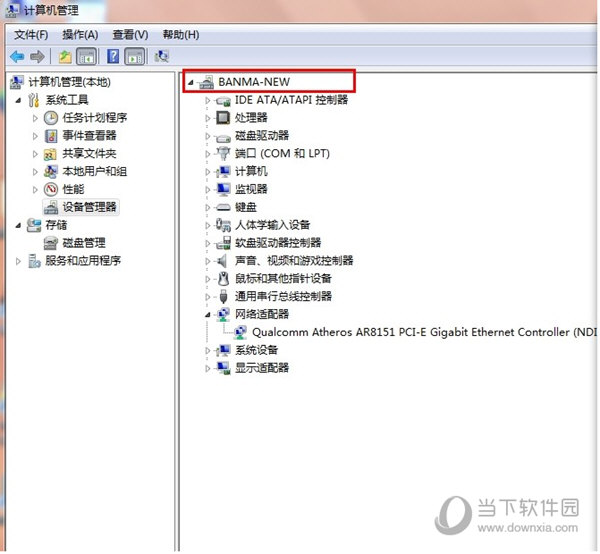Expand the 任务计划程序 node
This screenshot has width=600, height=554.
[35, 118]
